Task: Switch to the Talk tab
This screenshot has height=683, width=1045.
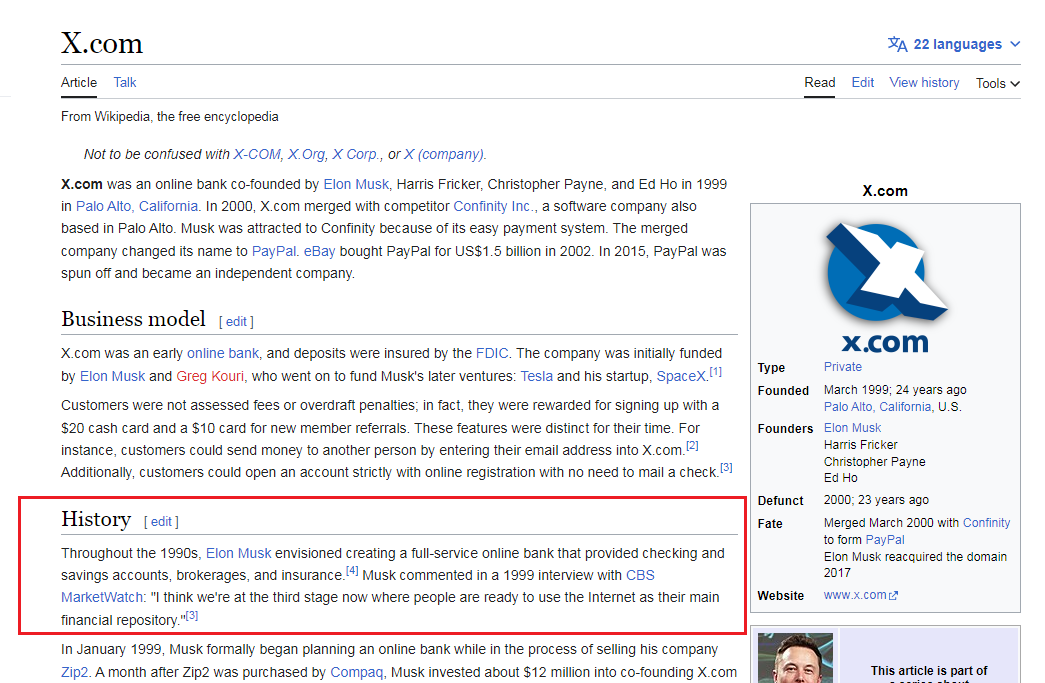Action: tap(125, 83)
